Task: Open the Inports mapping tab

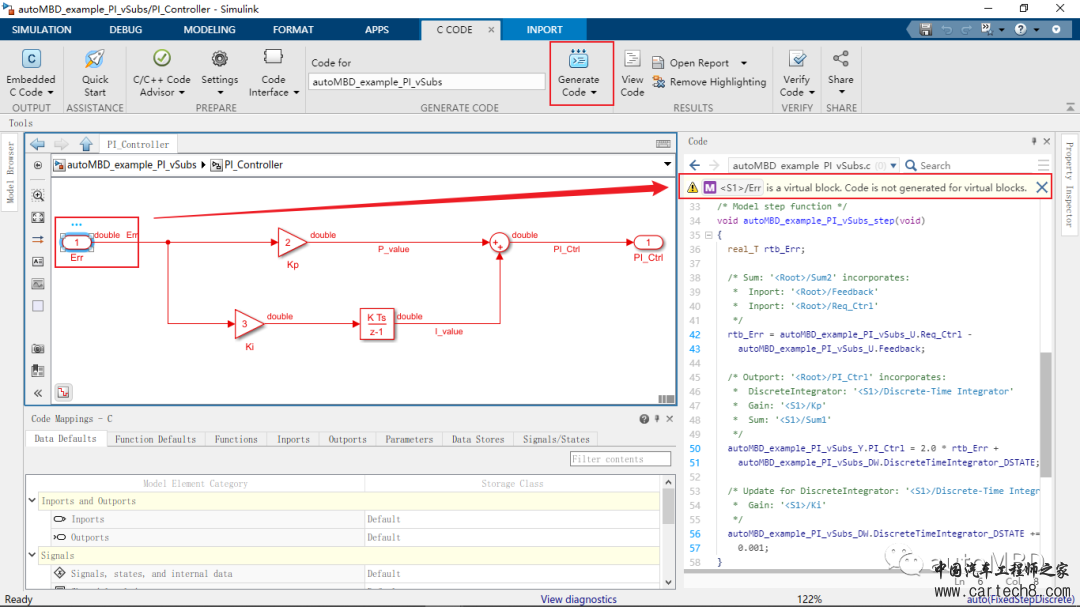Action: click(x=293, y=439)
